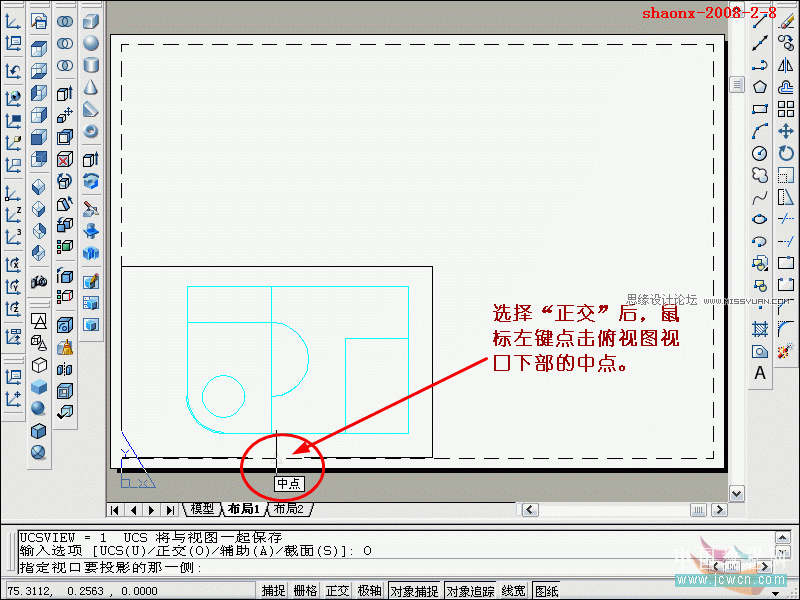Create a Sphere solid

tap(91, 43)
